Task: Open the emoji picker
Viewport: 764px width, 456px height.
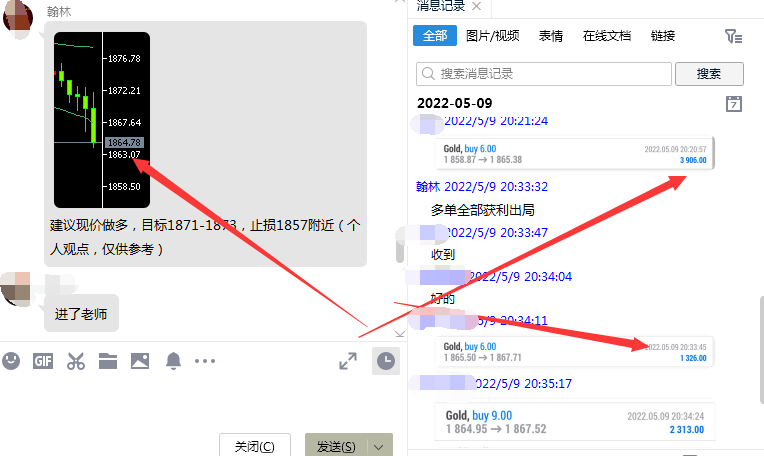Action: tap(11, 361)
